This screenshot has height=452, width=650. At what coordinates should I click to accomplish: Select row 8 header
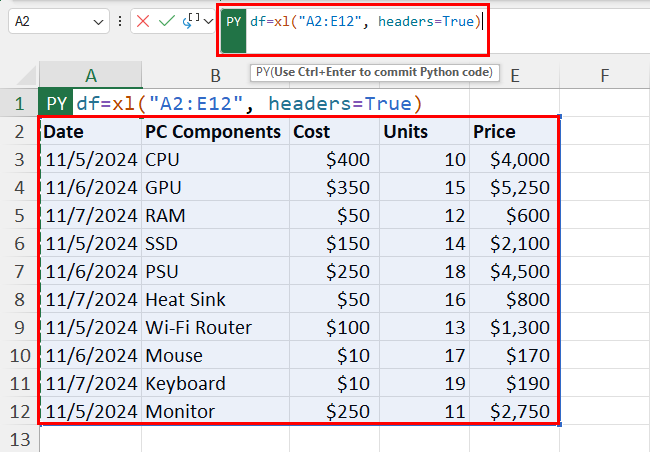coord(19,299)
